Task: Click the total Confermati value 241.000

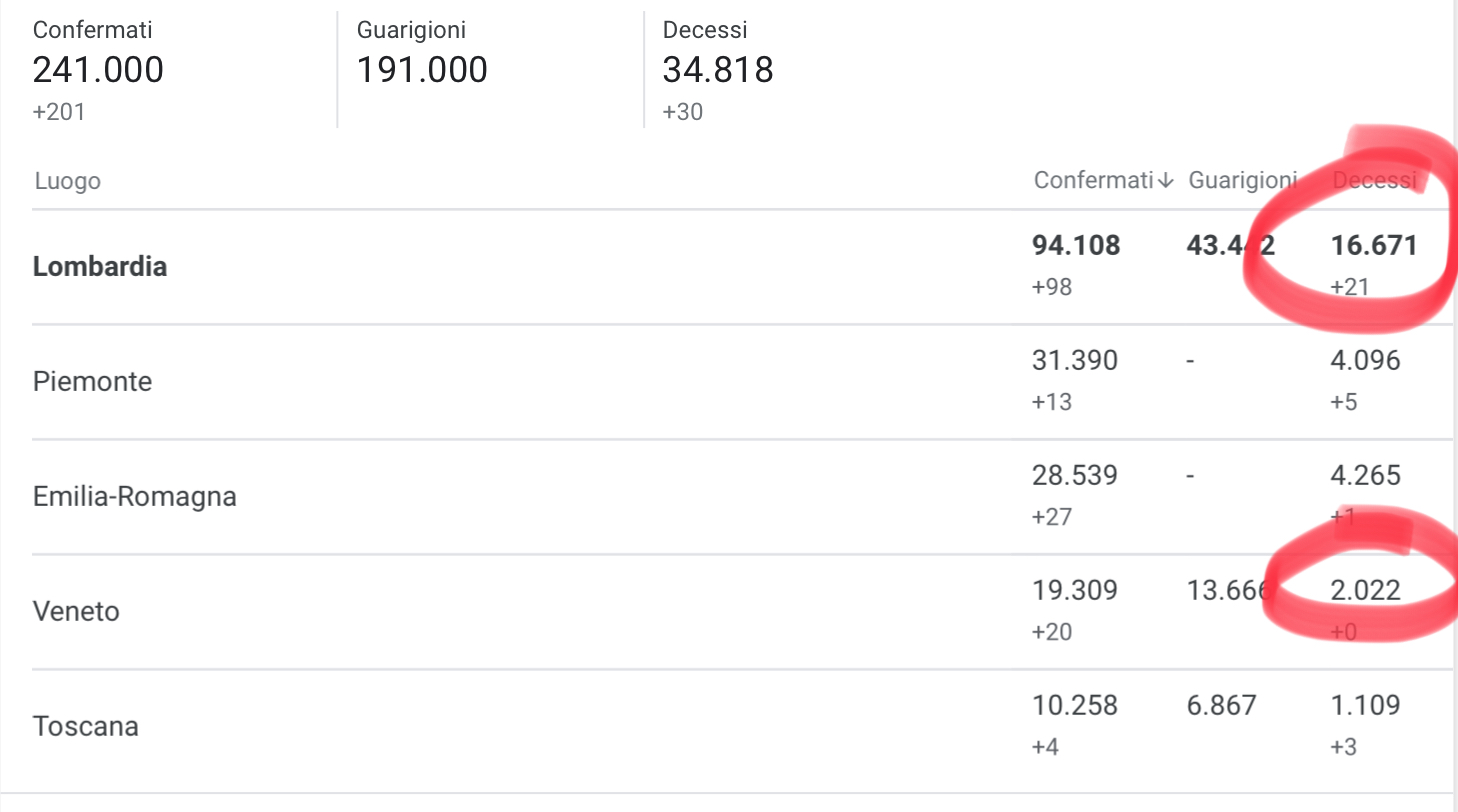Action: pos(98,70)
